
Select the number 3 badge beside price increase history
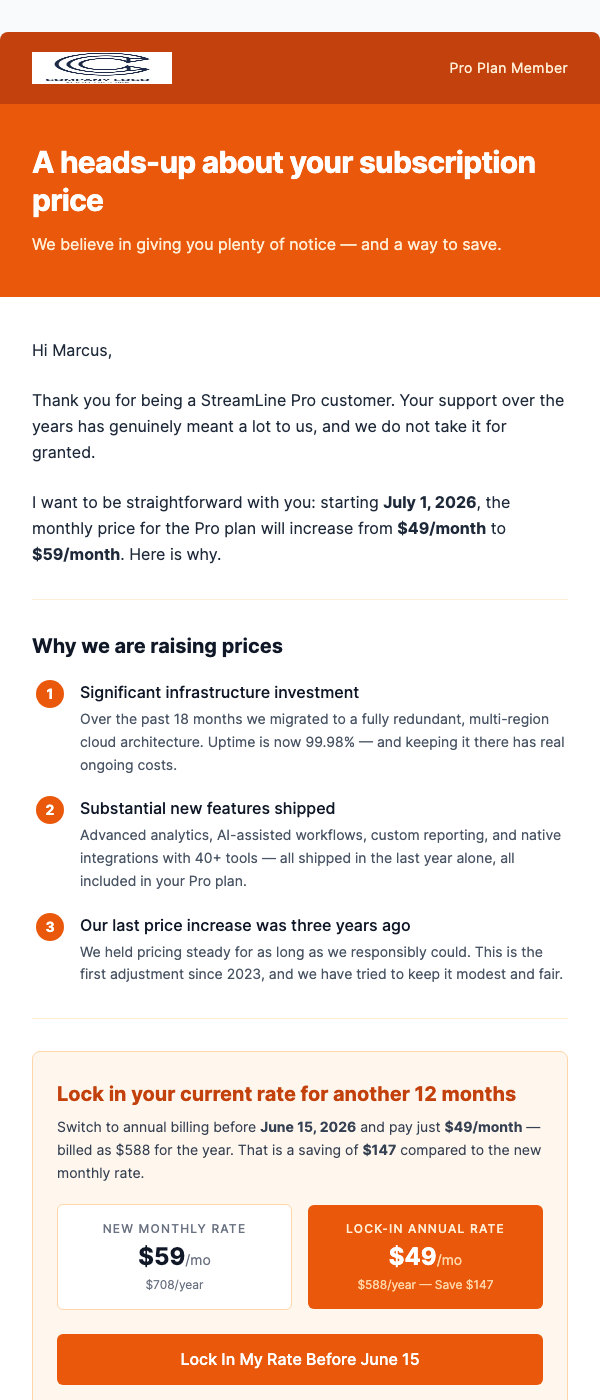tap(49, 927)
